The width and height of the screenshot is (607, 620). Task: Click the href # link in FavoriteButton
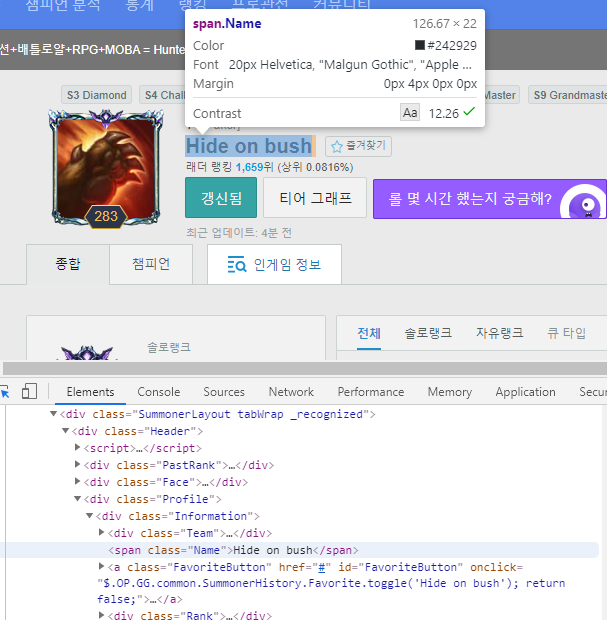322,567
